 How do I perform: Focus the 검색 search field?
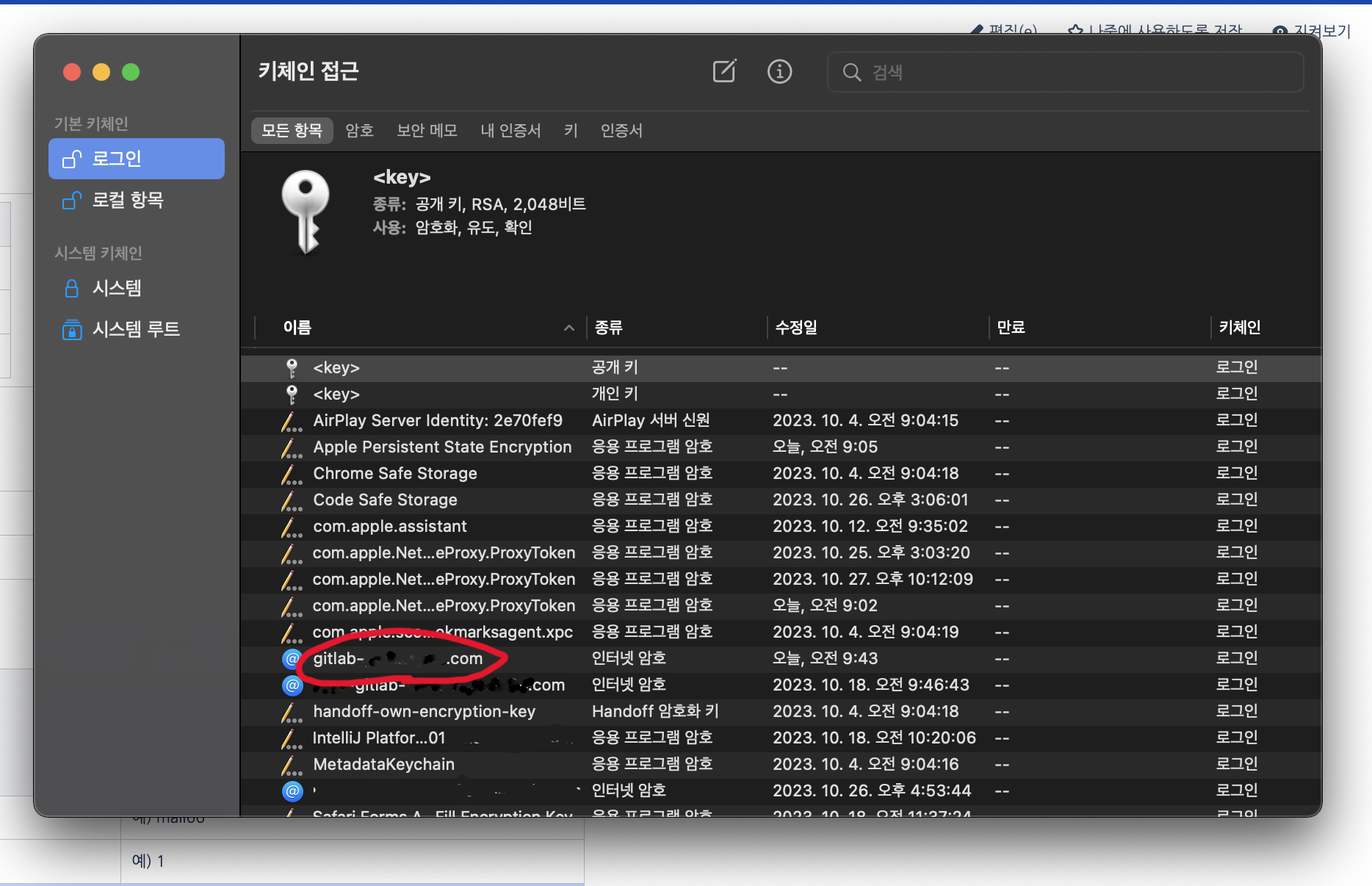tap(1065, 72)
